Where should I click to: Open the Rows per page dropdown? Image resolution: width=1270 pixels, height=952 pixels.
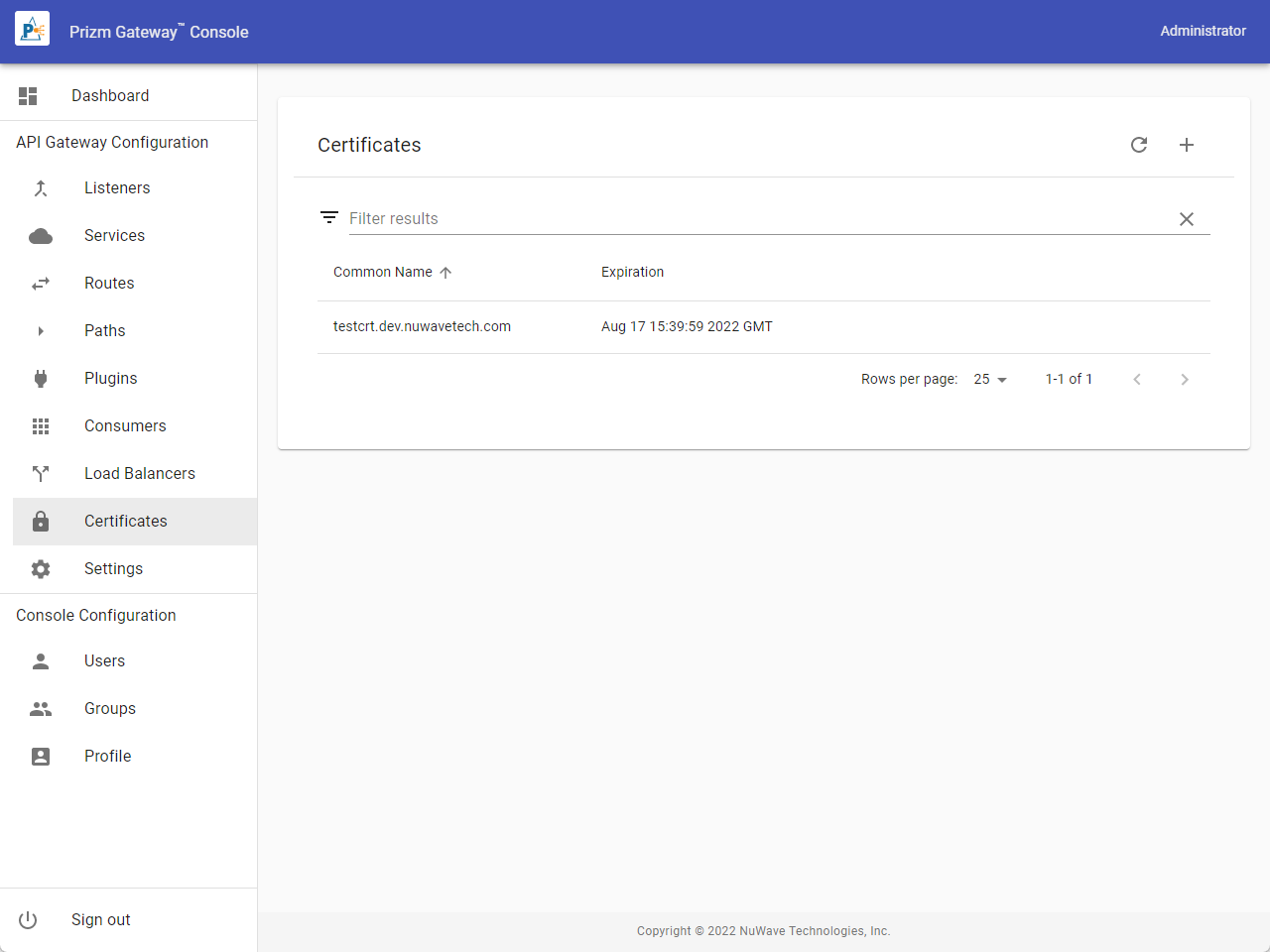click(990, 380)
